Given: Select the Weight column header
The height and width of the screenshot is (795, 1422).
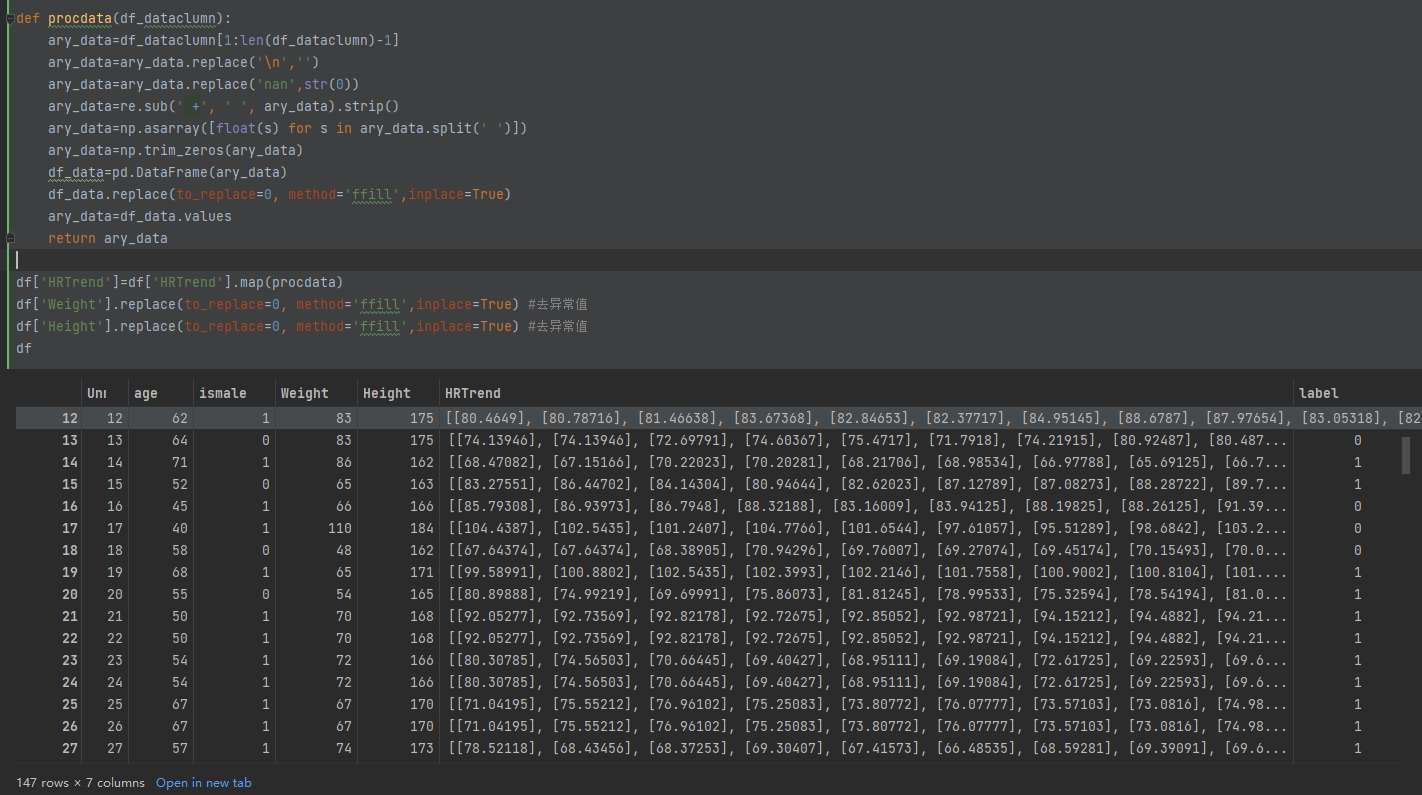Looking at the screenshot, I should pyautogui.click(x=304, y=393).
